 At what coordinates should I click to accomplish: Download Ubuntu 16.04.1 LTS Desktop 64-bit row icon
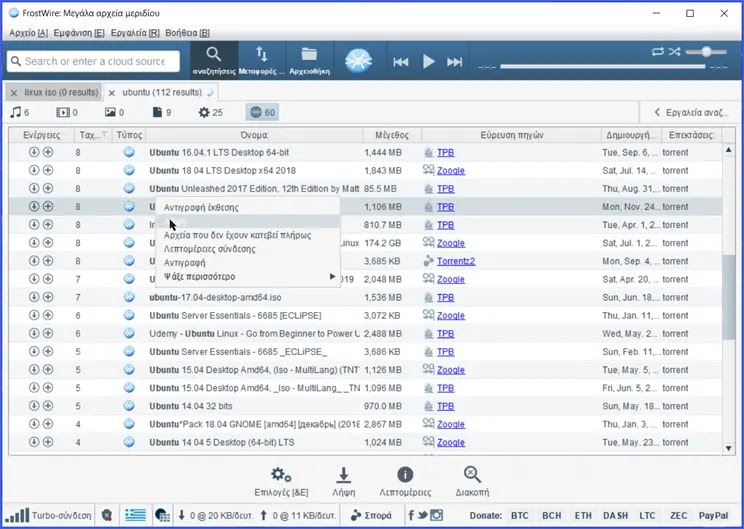pyautogui.click(x=34, y=152)
